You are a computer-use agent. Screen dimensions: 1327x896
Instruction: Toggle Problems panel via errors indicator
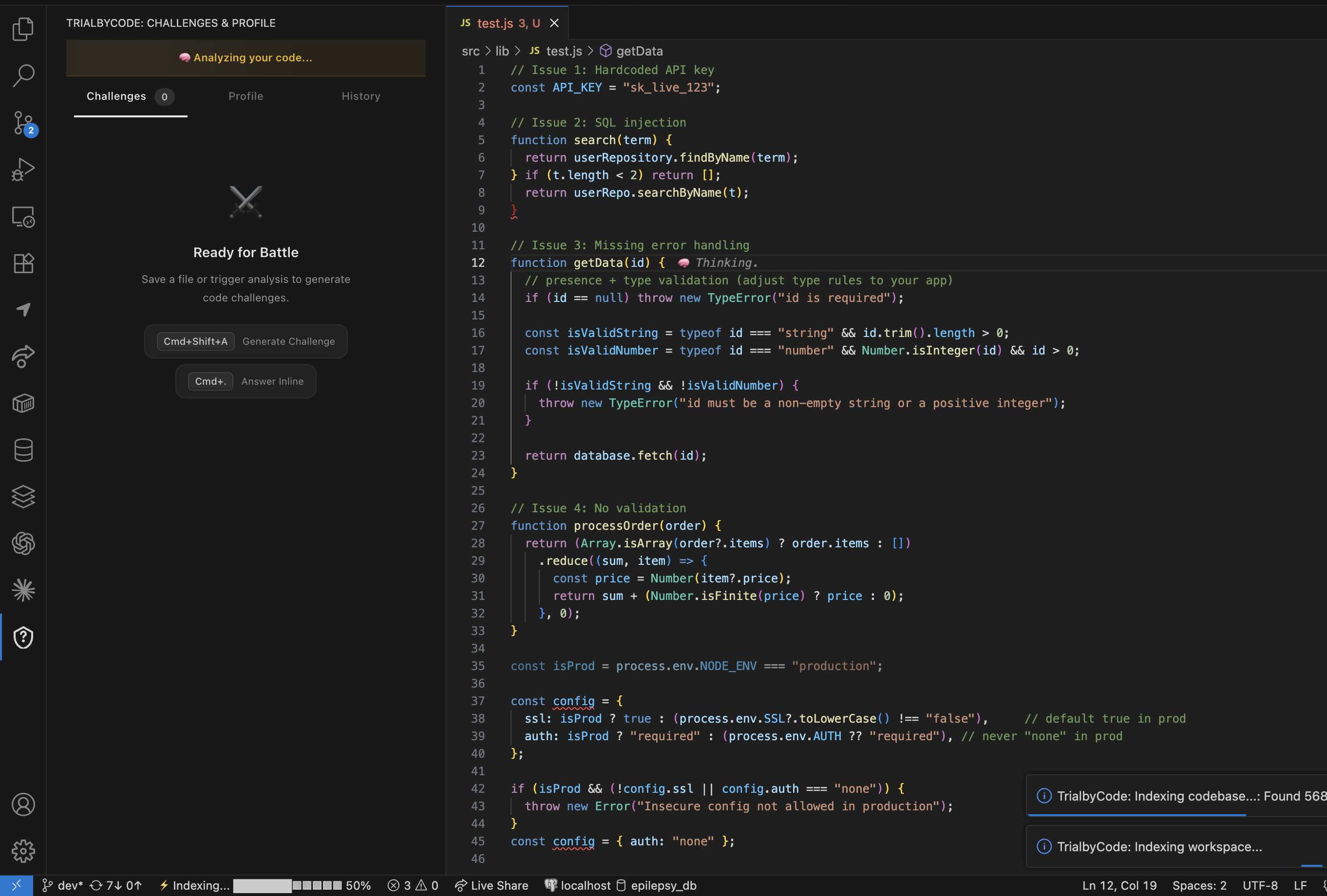click(x=413, y=885)
